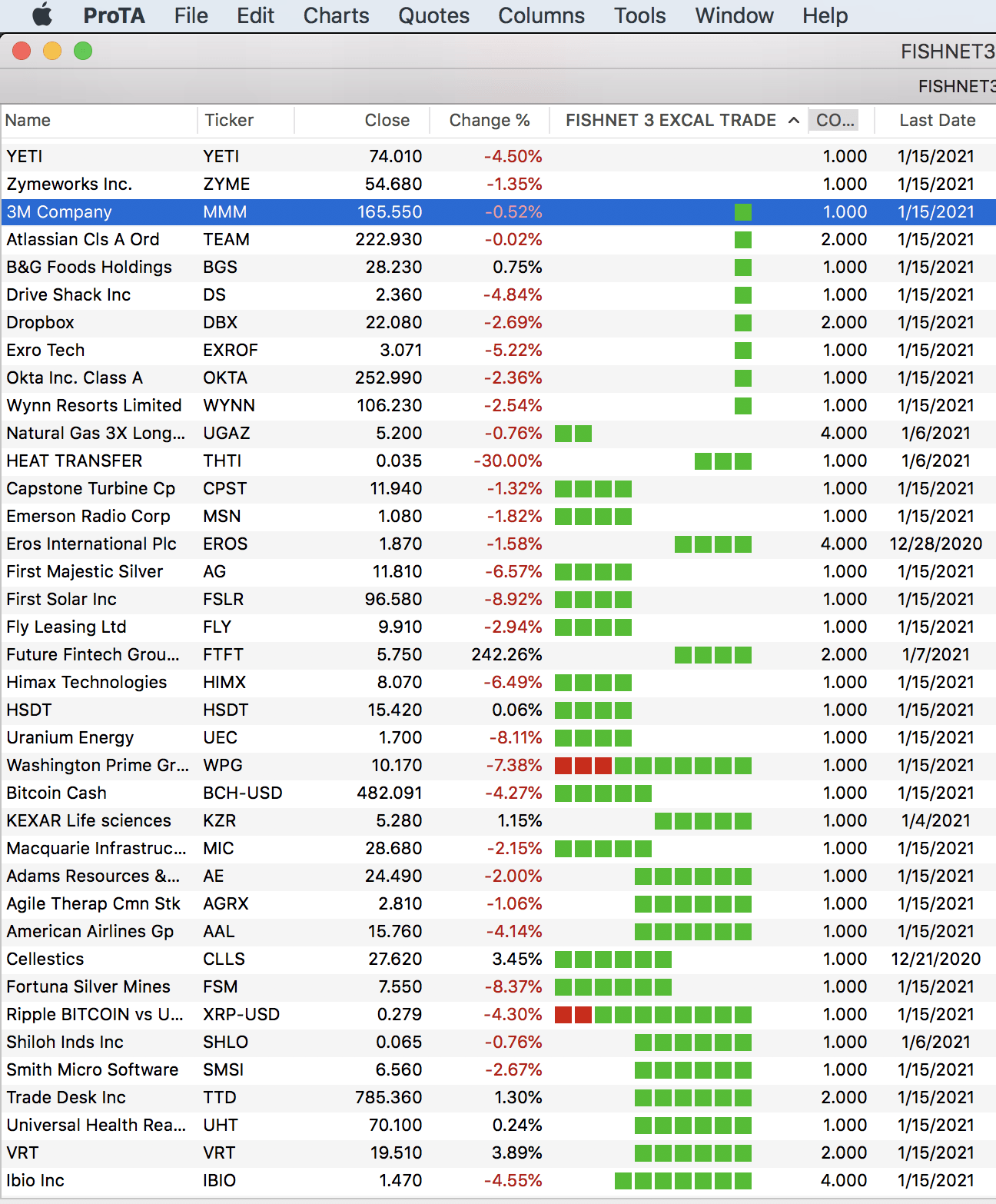The width and height of the screenshot is (996, 1204).
Task: Select B&G Foods Holdings row
Action: [x=498, y=267]
